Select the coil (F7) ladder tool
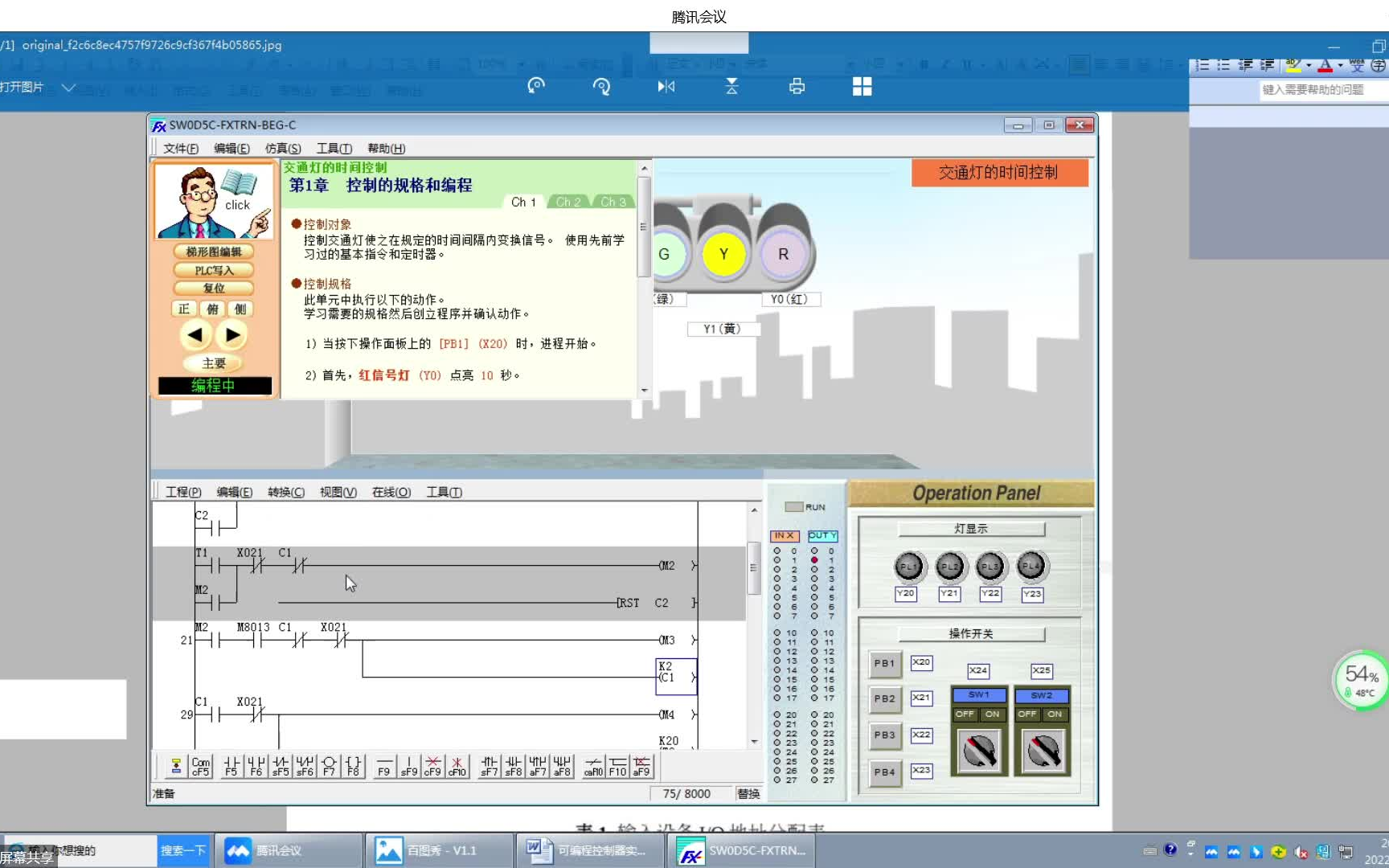The width and height of the screenshot is (1389, 868). [329, 766]
